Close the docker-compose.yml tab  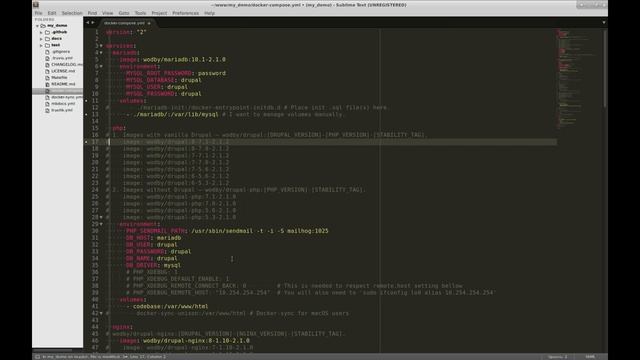tap(149, 23)
